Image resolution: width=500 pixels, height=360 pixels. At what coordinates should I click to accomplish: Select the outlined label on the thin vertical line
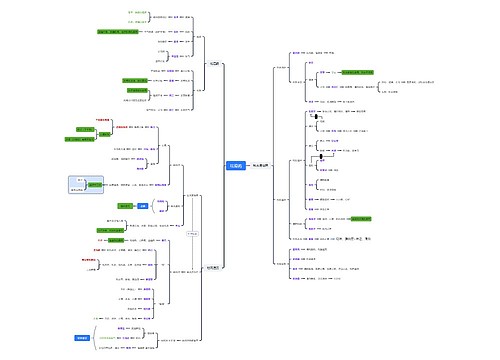point(192,234)
